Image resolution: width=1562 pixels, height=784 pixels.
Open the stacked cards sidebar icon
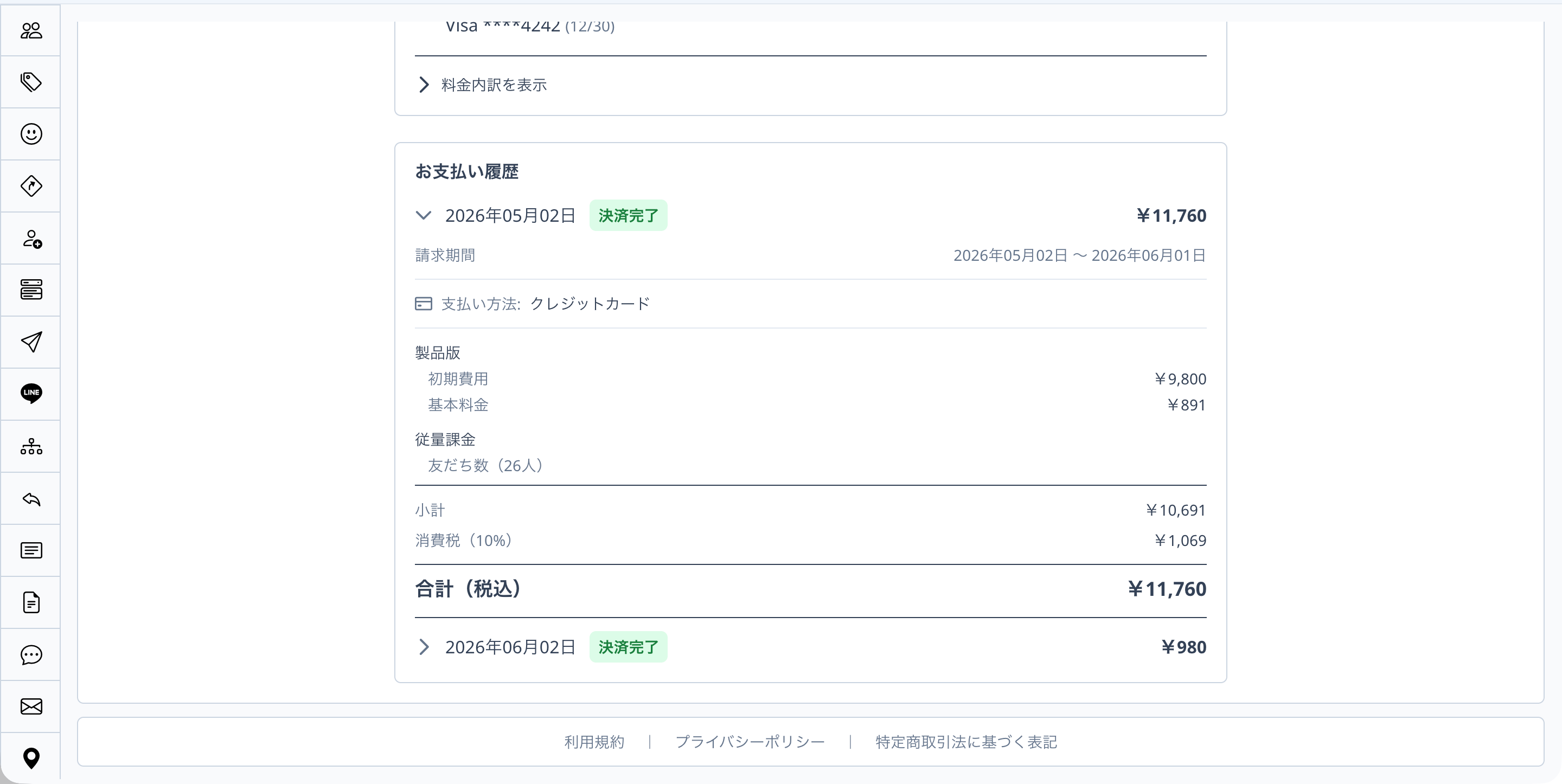coord(31,290)
